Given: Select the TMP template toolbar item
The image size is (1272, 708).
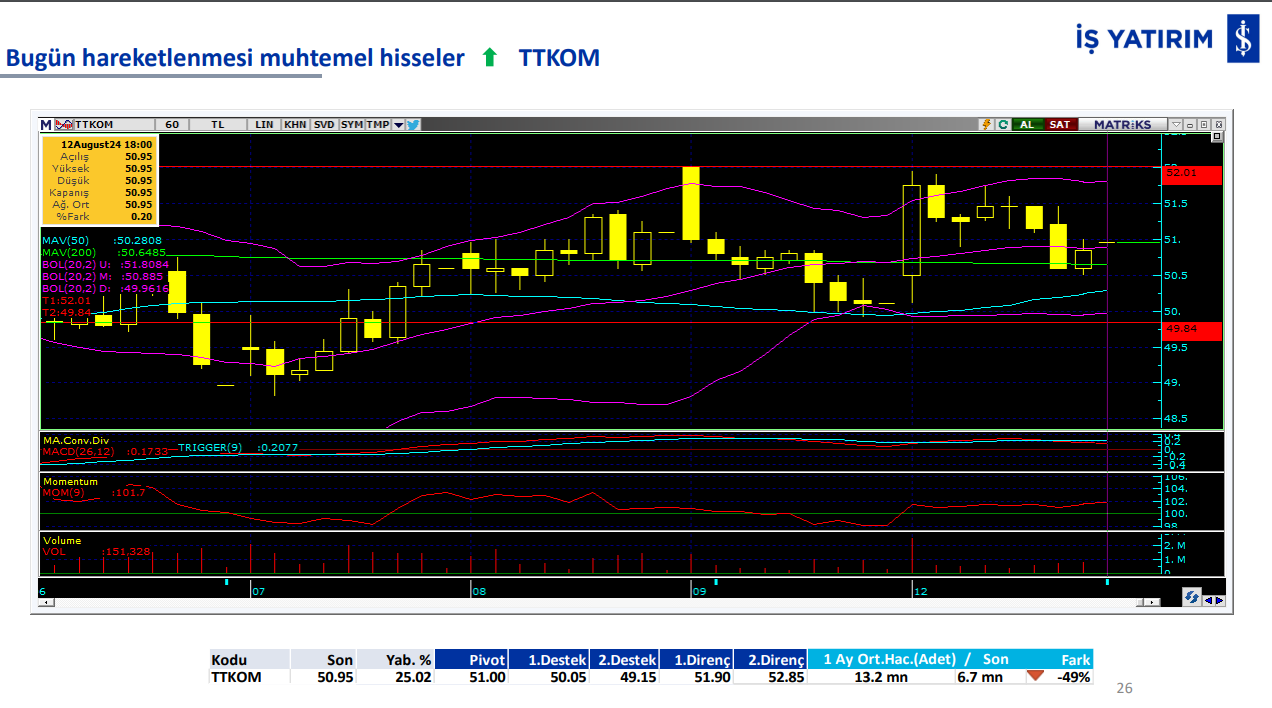Looking at the screenshot, I should (x=377, y=125).
